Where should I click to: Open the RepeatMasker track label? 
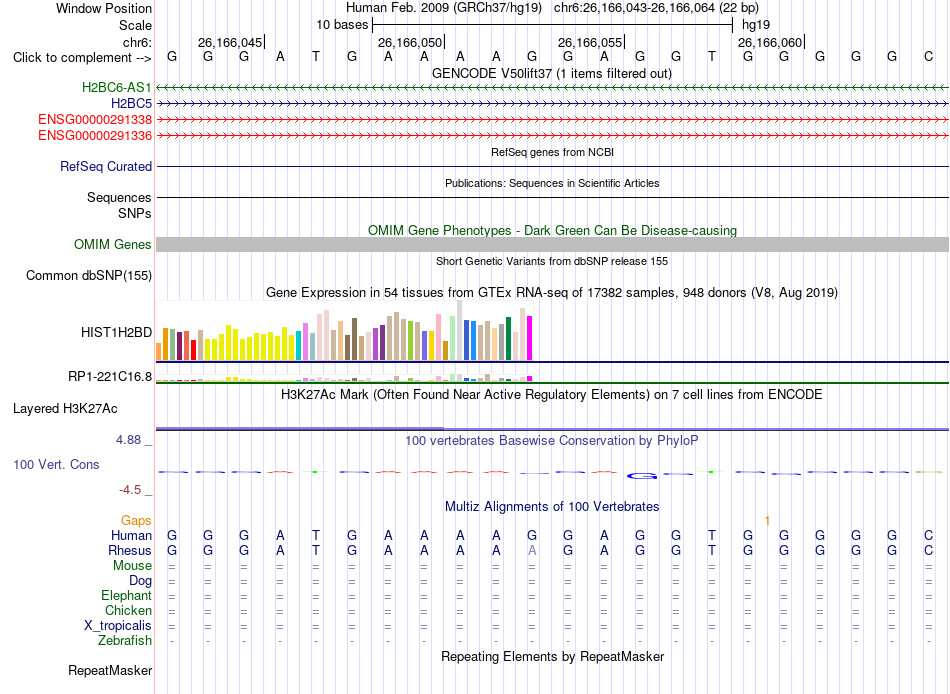click(x=110, y=670)
